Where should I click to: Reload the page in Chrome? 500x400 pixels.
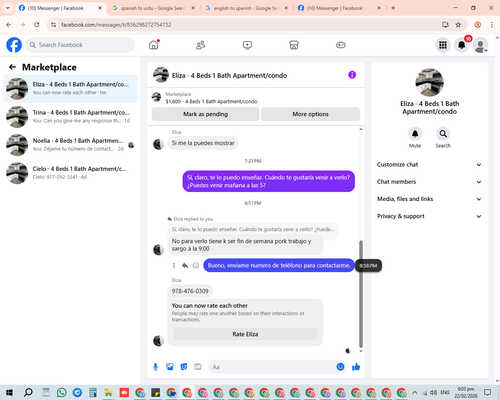(x=37, y=25)
